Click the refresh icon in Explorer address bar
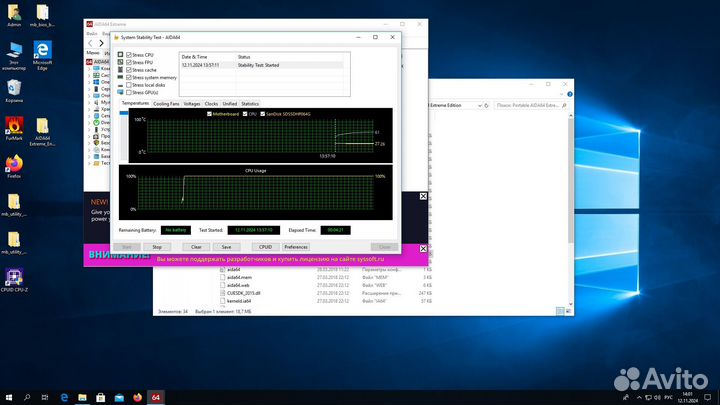 coord(486,105)
